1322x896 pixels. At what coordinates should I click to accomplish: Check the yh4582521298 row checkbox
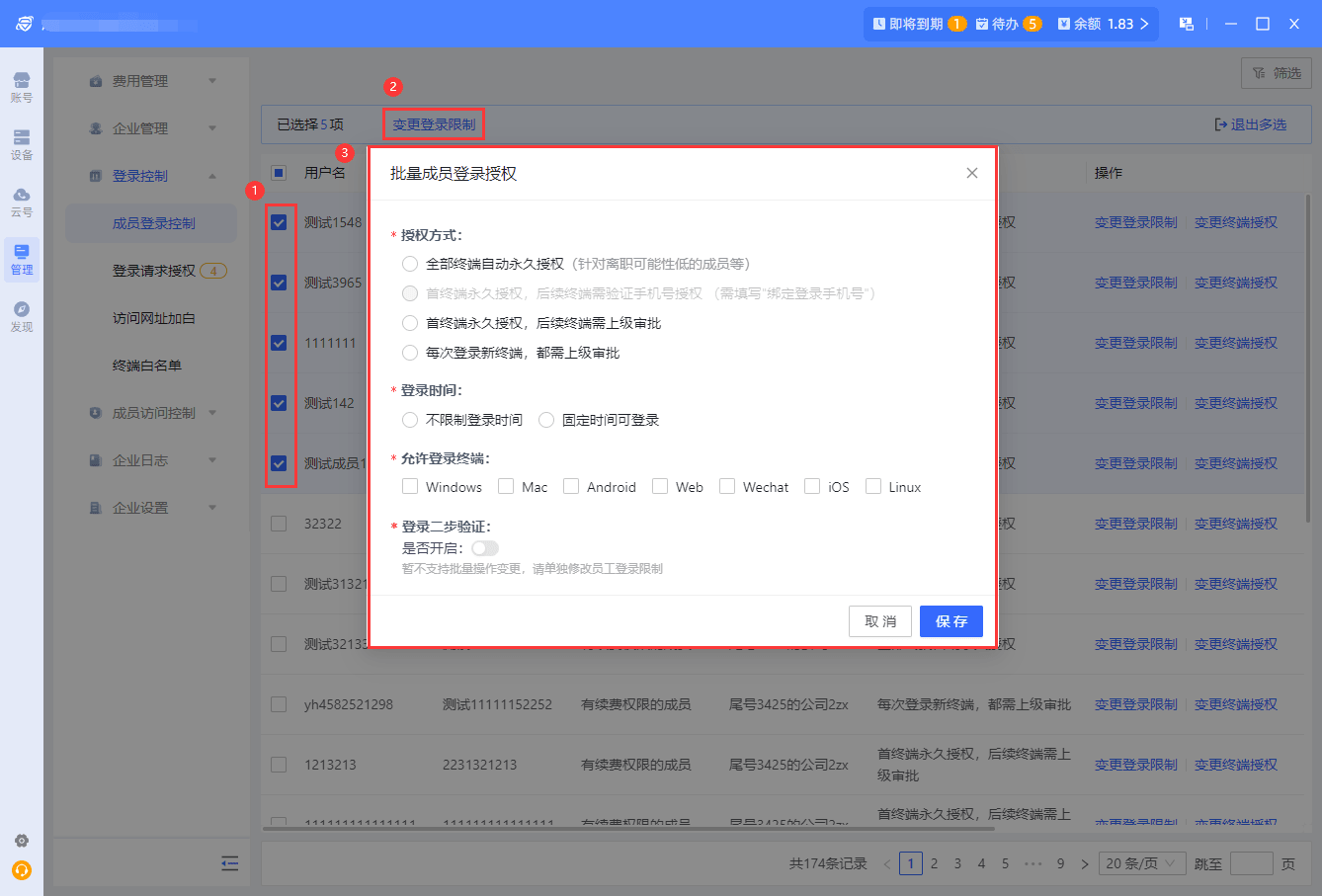click(279, 704)
